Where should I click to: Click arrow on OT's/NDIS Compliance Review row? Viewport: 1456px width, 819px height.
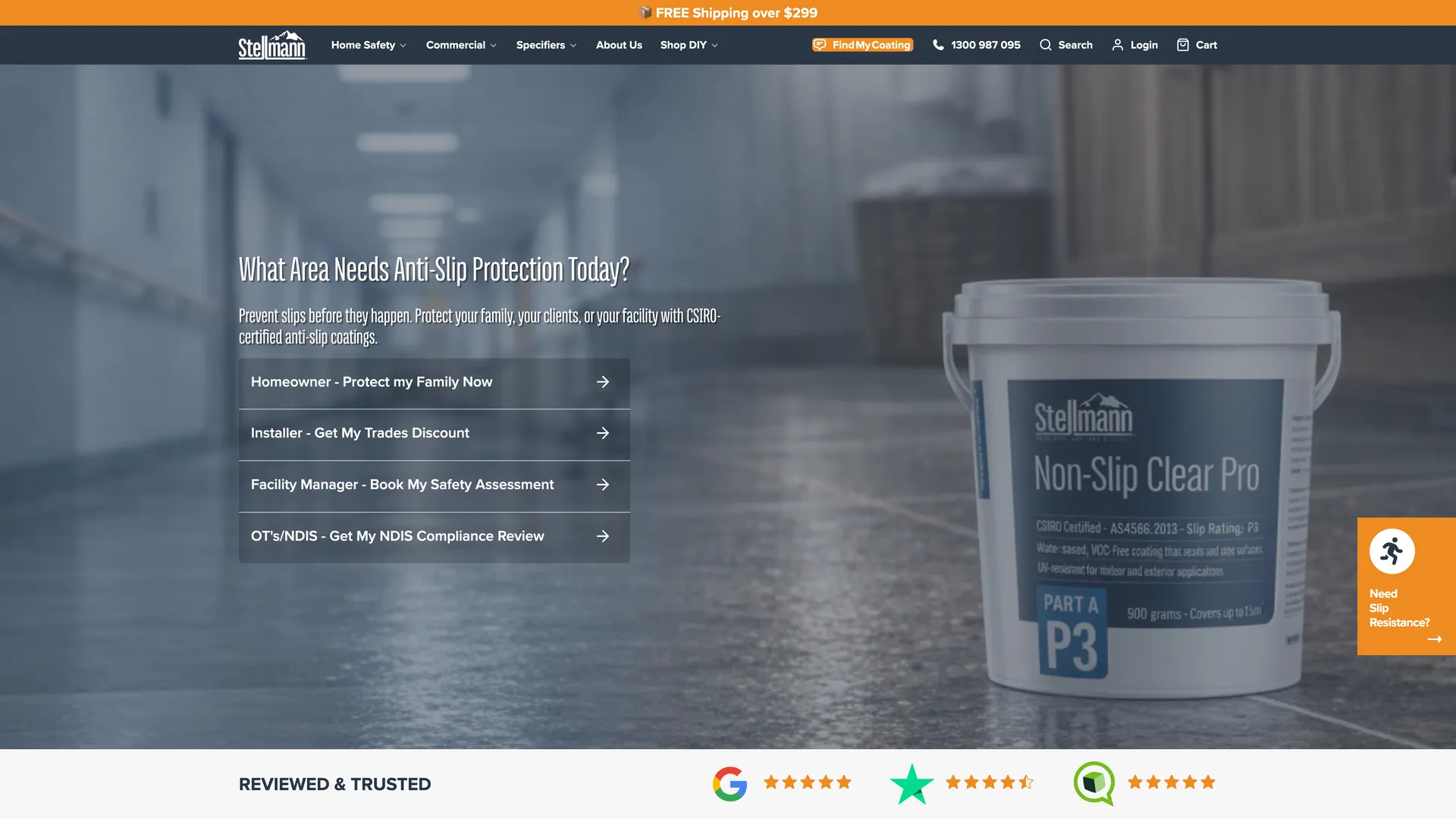tap(603, 536)
